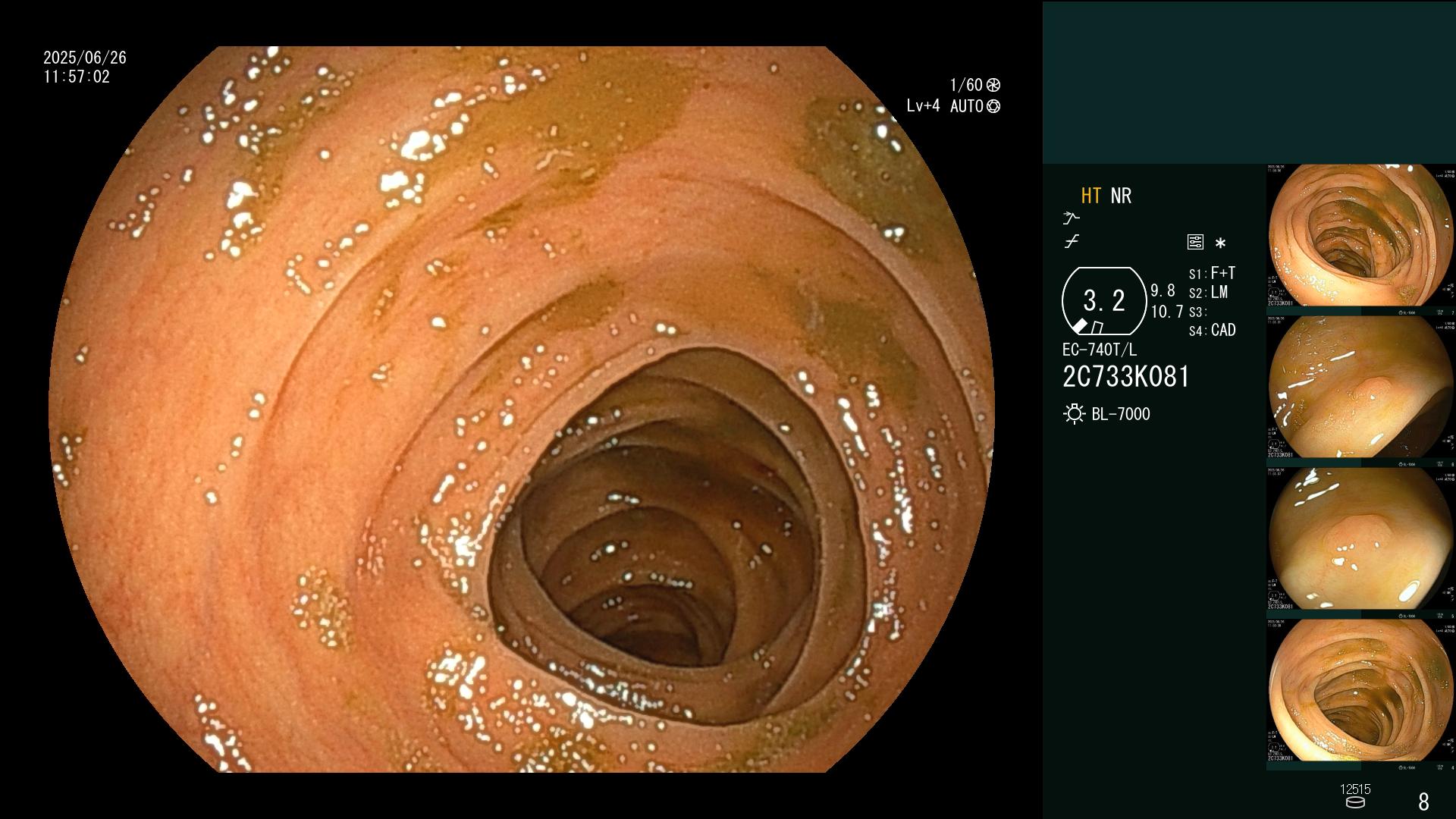Viewport: 1456px width, 819px height.
Task: Click the empty S3: switch assignment
Action: point(1198,312)
